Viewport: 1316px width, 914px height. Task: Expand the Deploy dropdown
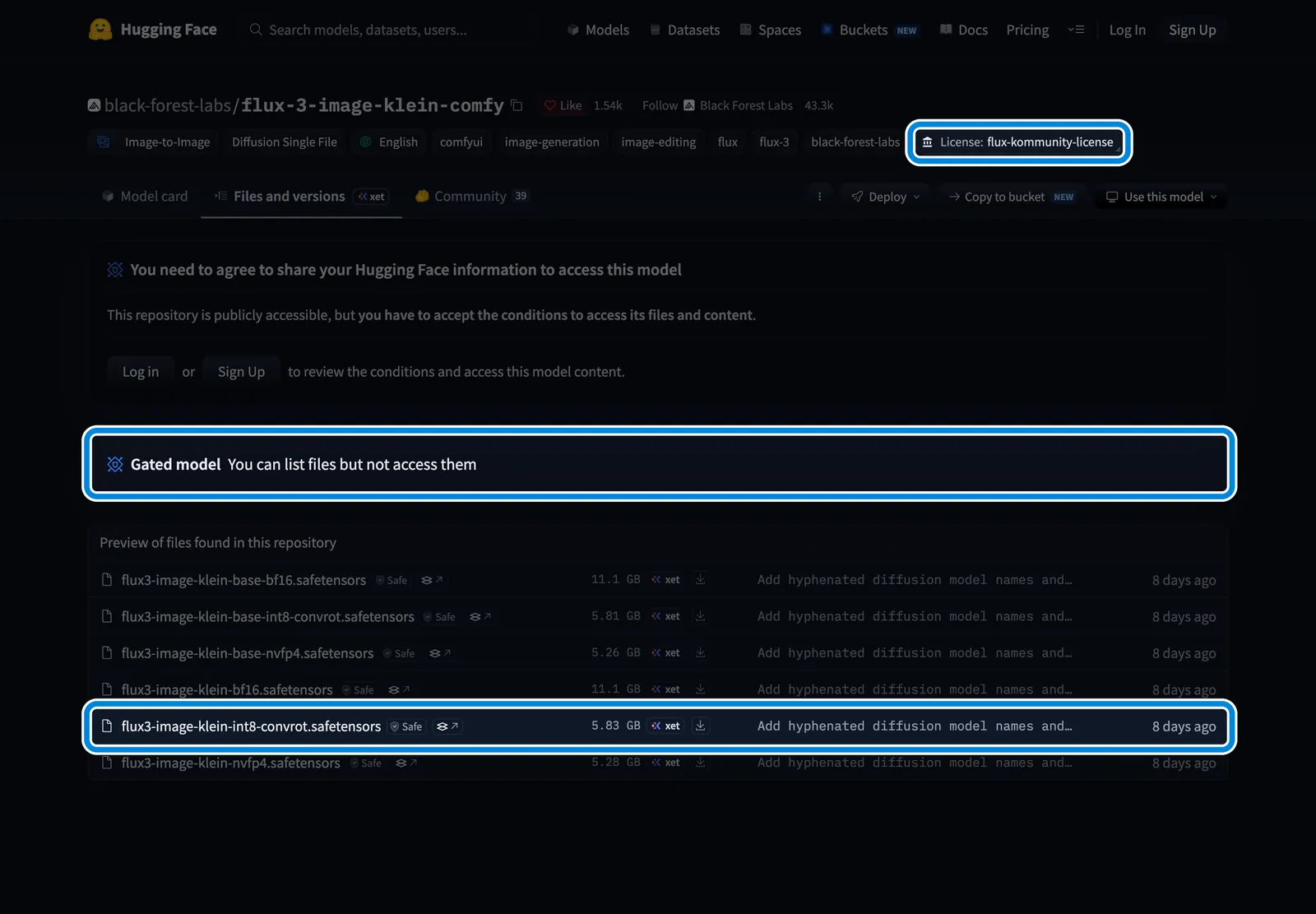(x=886, y=197)
